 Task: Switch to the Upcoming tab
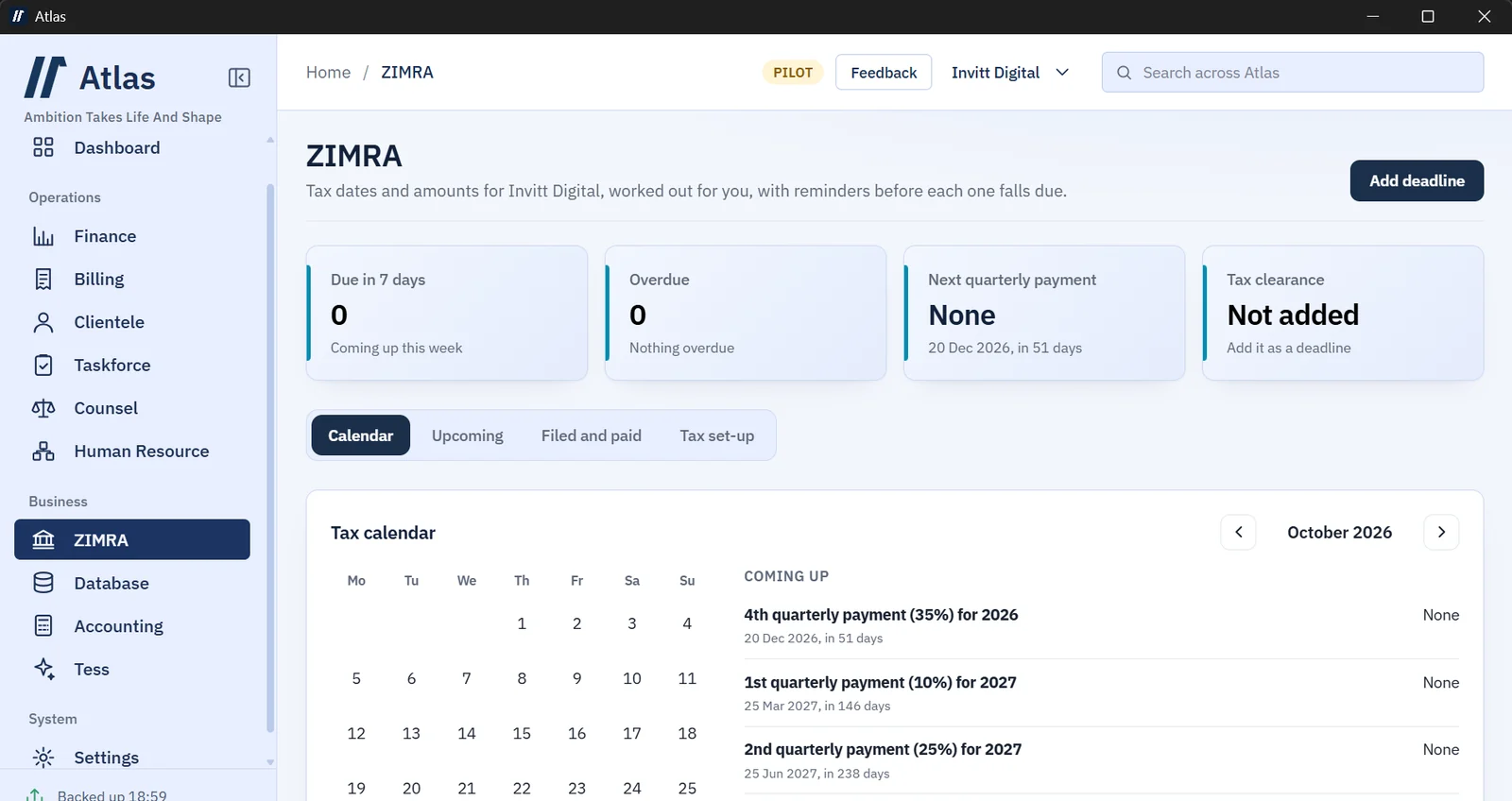tap(468, 435)
